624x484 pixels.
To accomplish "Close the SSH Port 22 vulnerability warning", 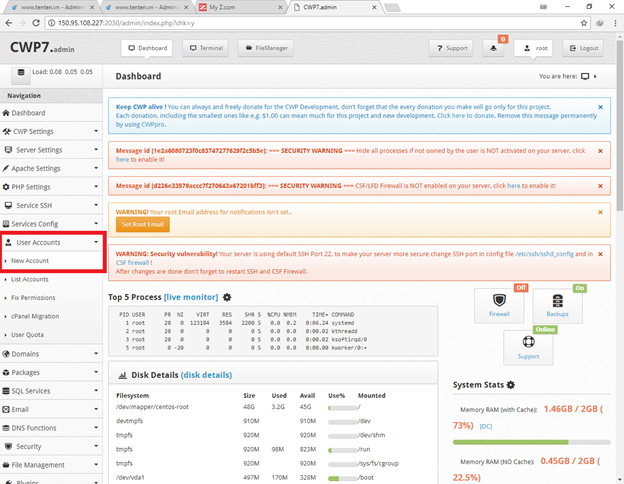I will pyautogui.click(x=601, y=254).
